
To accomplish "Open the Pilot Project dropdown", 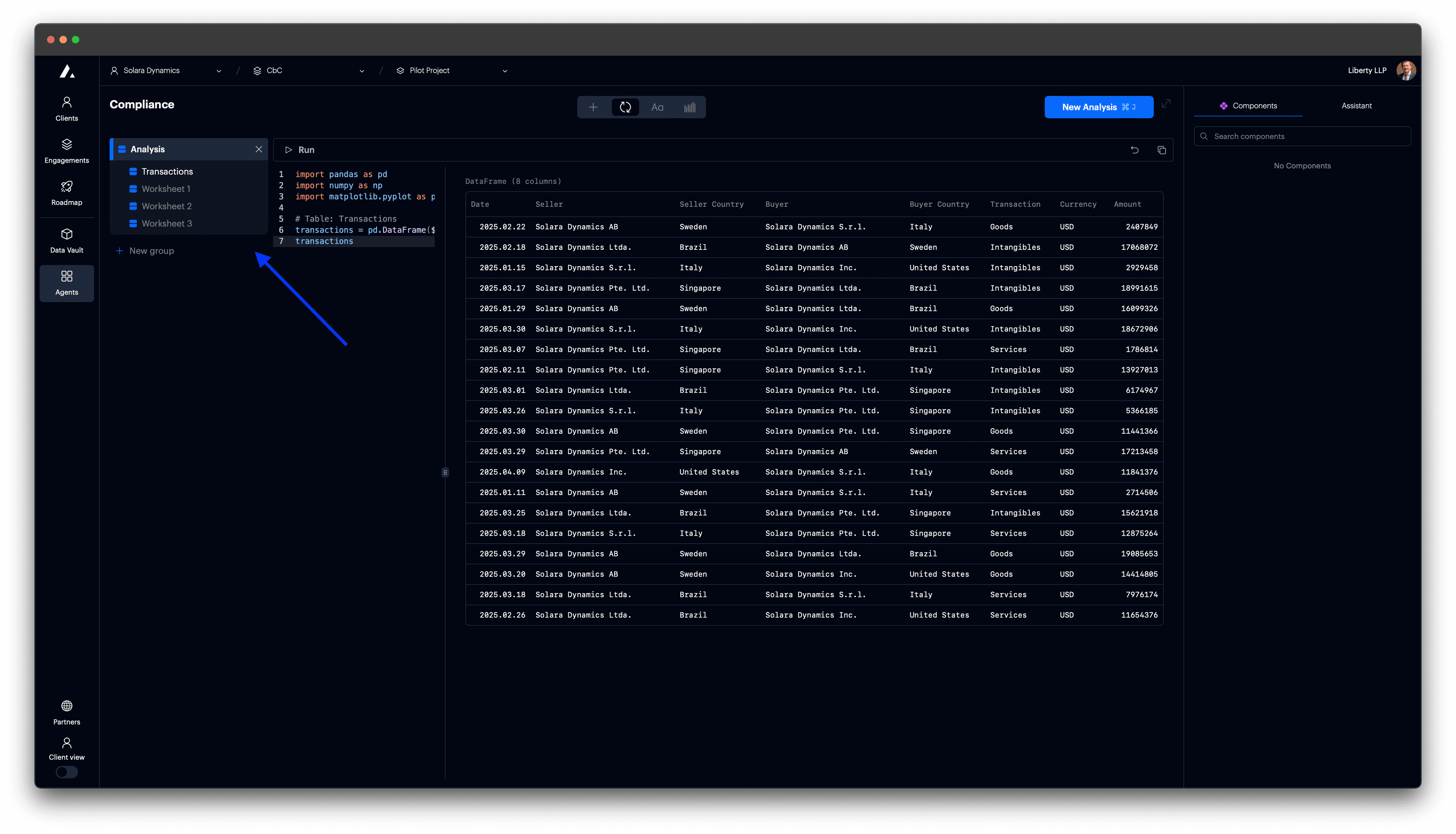I will point(504,71).
